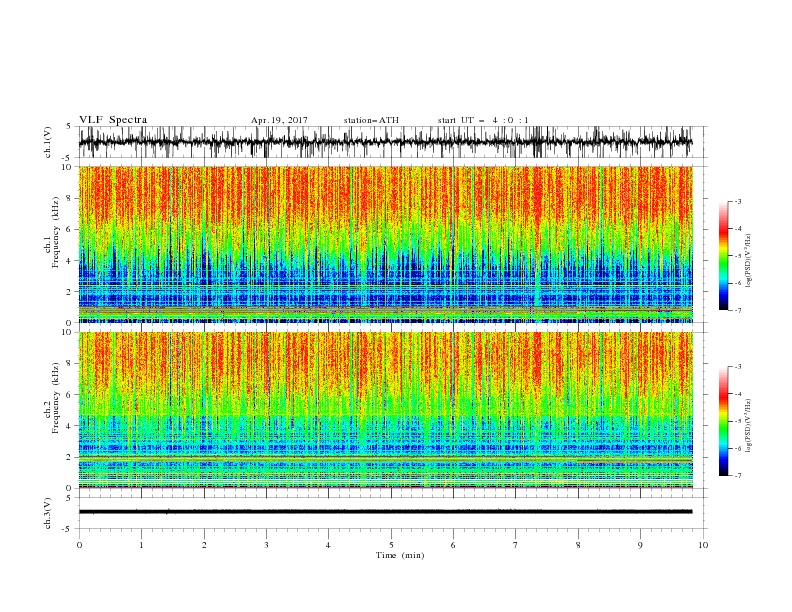Click time axis tick label '5'
792x612 pixels.
[391, 545]
